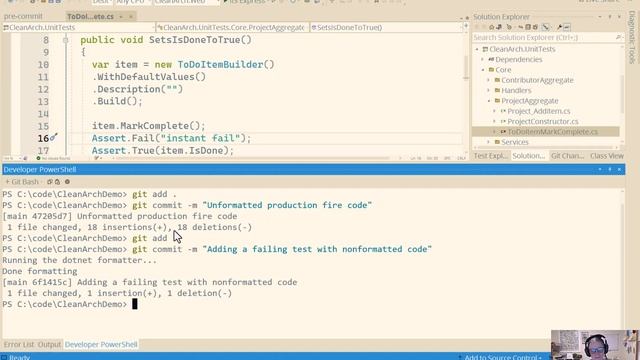
Task: Open the CleanArch.UnitTests.Core.ProjectAggregate type dropdown
Action: (x=233, y=27)
